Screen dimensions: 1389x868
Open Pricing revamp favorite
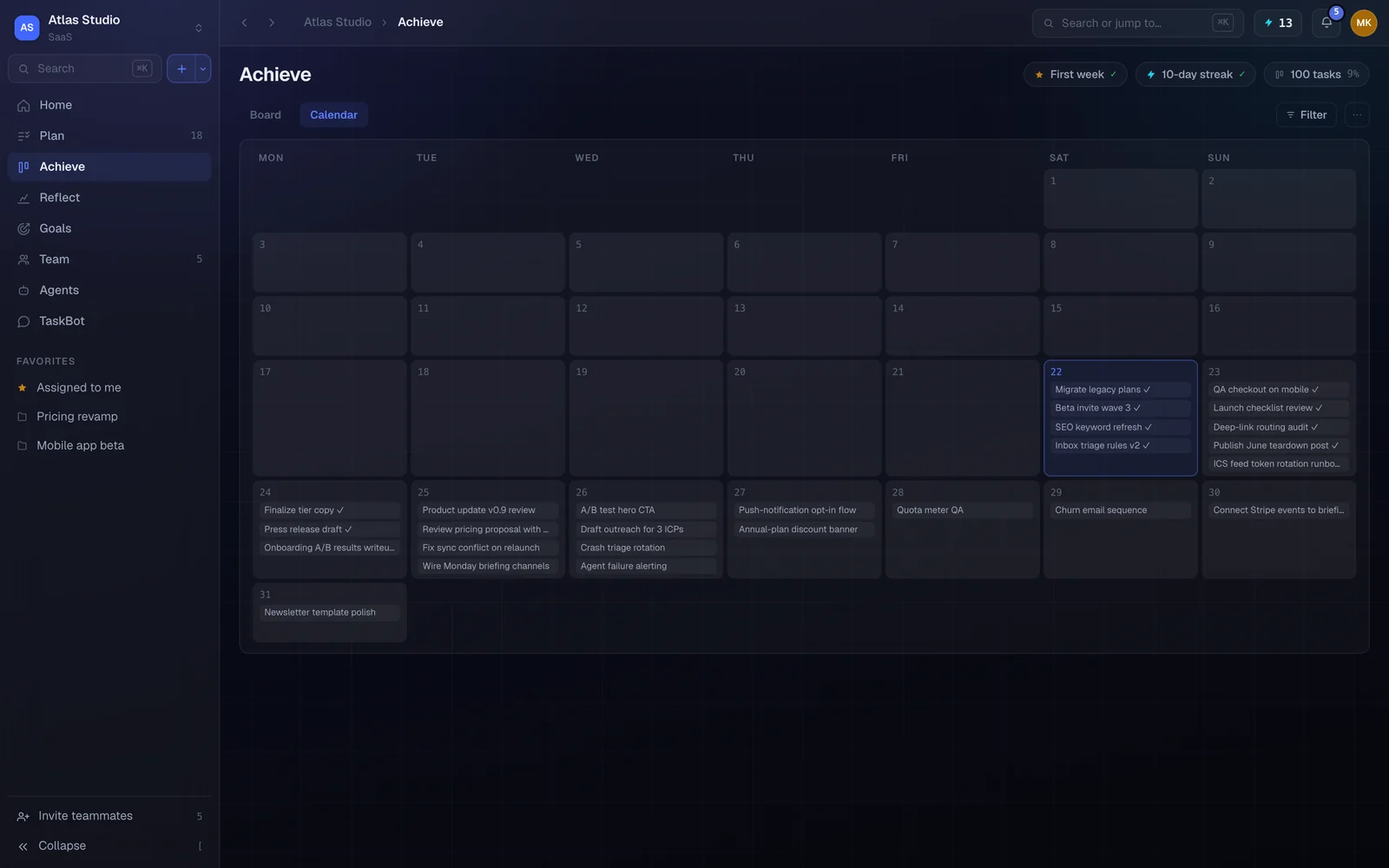pyautogui.click(x=109, y=417)
